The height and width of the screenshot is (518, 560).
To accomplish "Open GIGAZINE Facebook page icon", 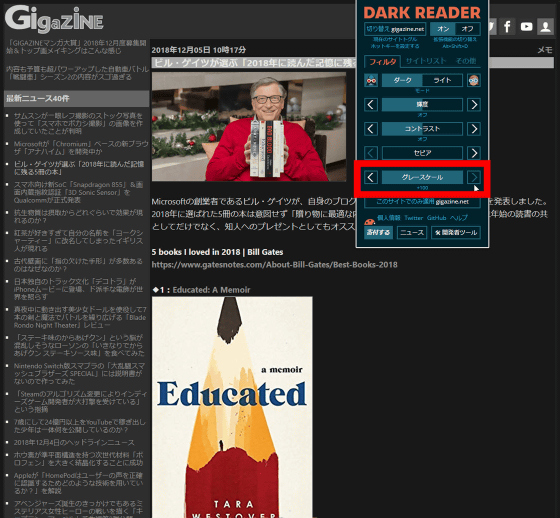I will tap(507, 26).
